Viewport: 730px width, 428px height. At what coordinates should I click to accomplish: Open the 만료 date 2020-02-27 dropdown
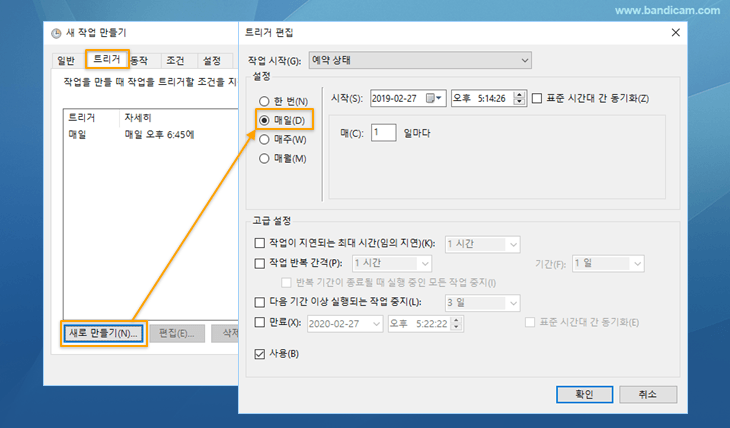point(345,324)
